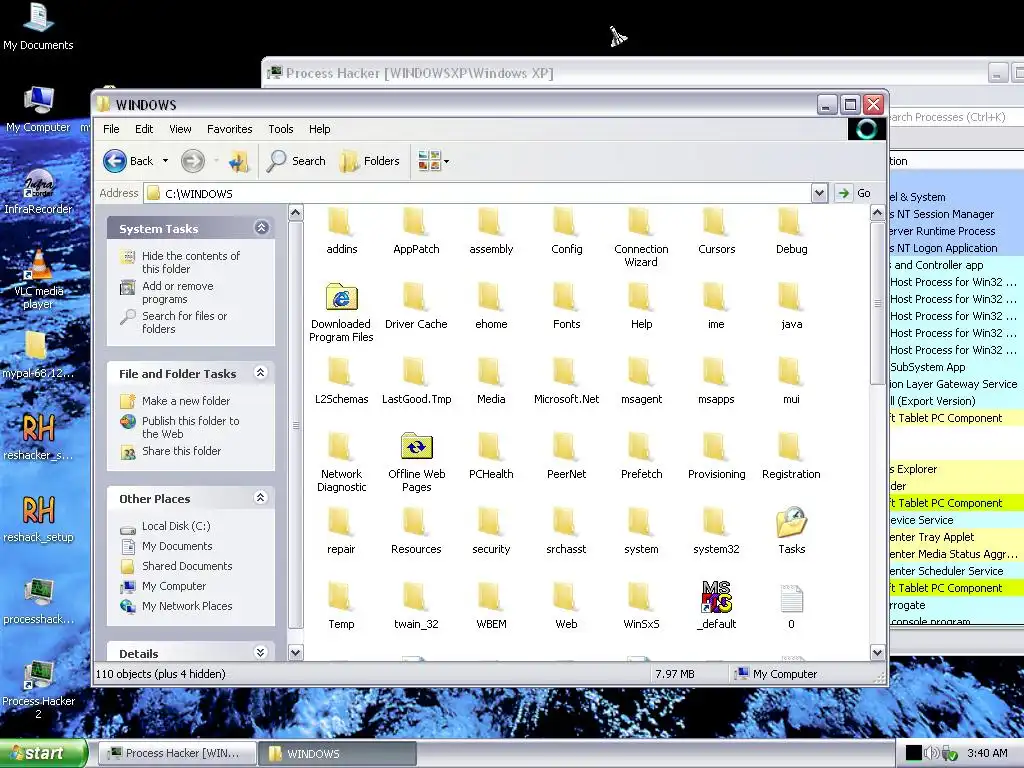Click the file list scroll down arrow
Image resolution: width=1024 pixels, height=768 pixels.
click(x=877, y=652)
